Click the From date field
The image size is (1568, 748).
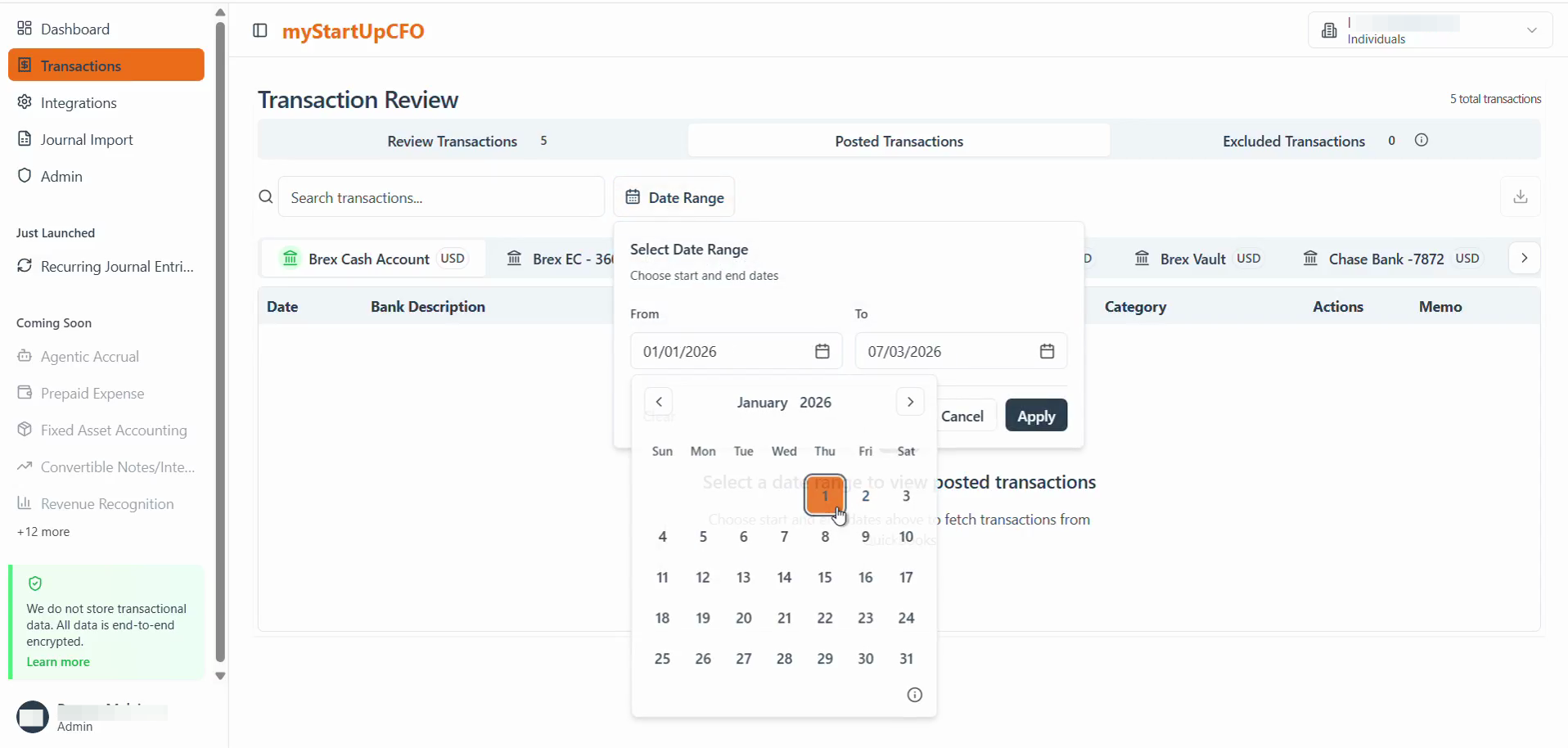(x=736, y=351)
